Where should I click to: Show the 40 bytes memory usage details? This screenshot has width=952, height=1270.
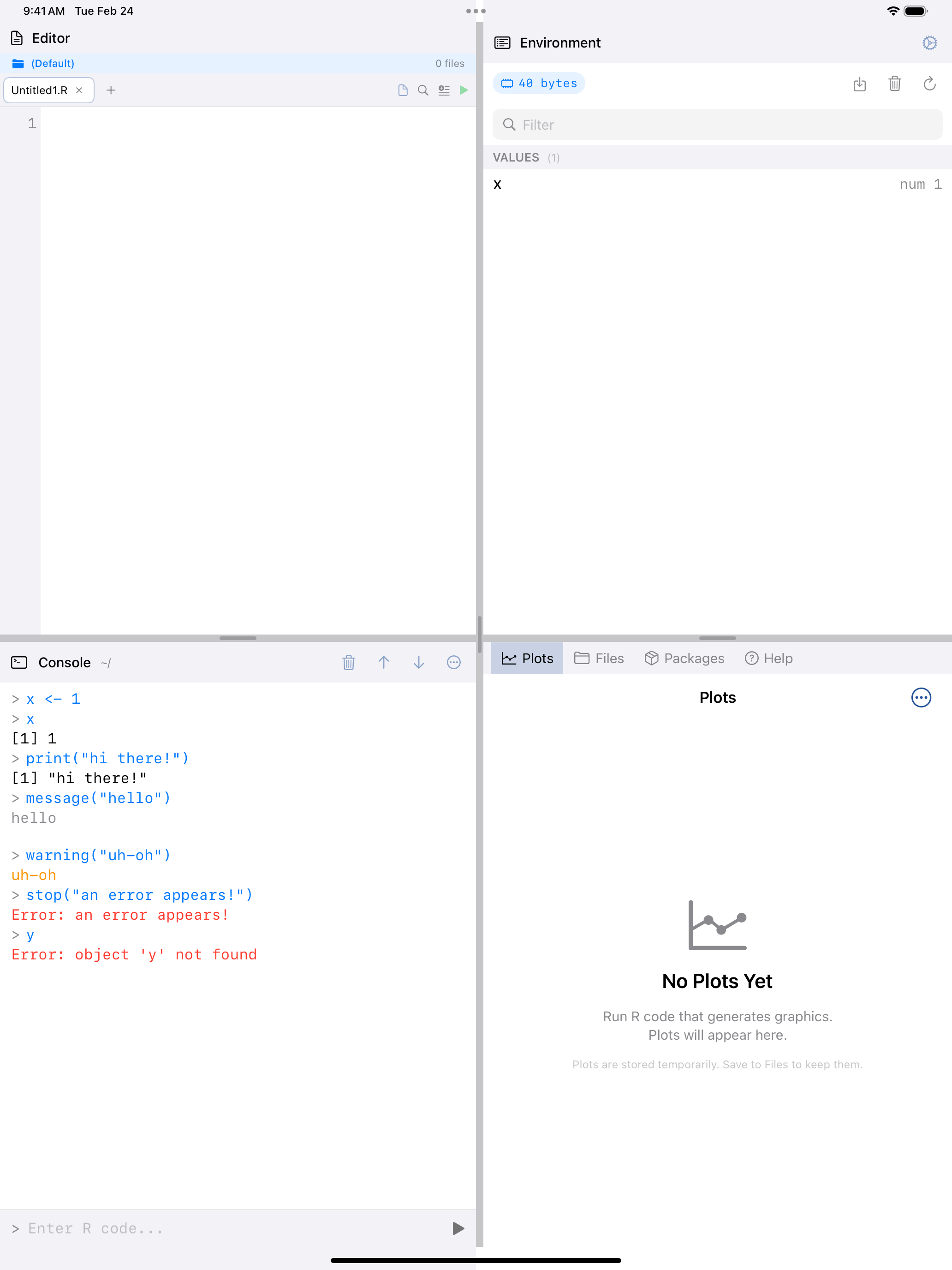click(x=538, y=83)
